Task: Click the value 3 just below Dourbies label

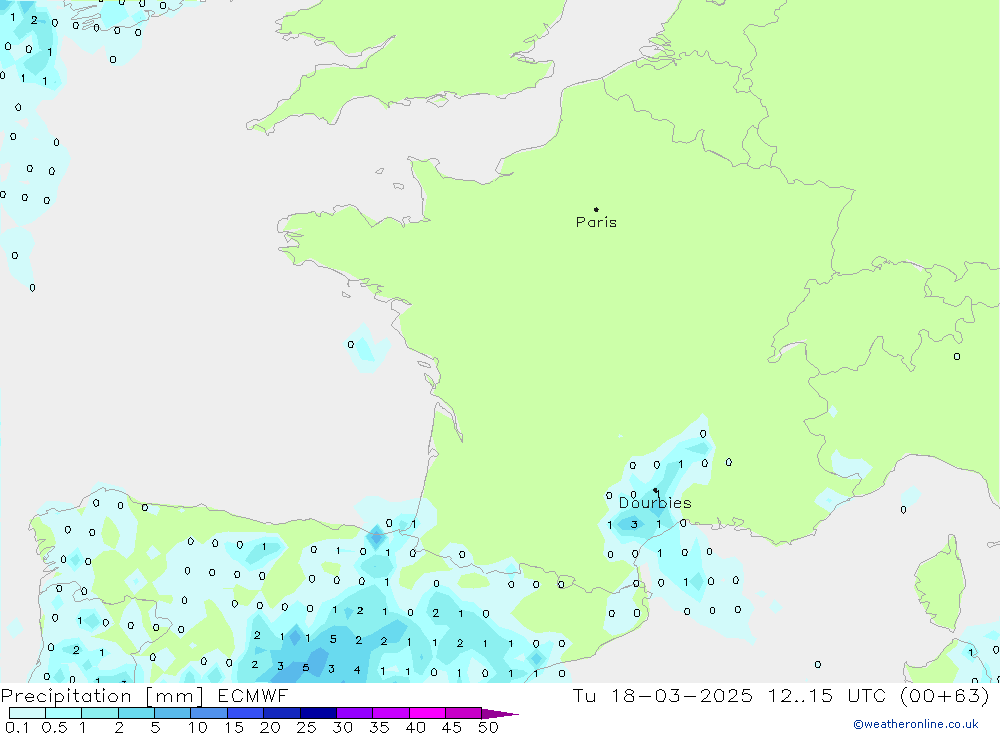Action: point(634,524)
